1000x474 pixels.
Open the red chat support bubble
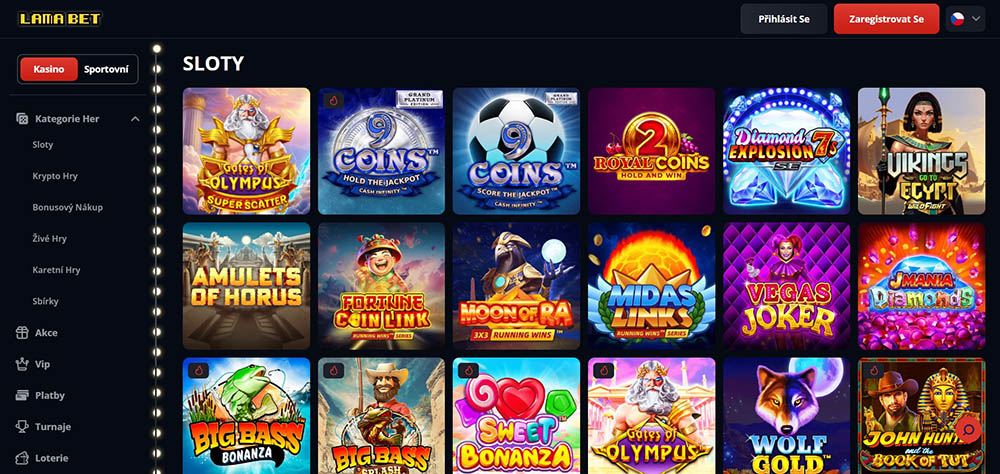(968, 429)
